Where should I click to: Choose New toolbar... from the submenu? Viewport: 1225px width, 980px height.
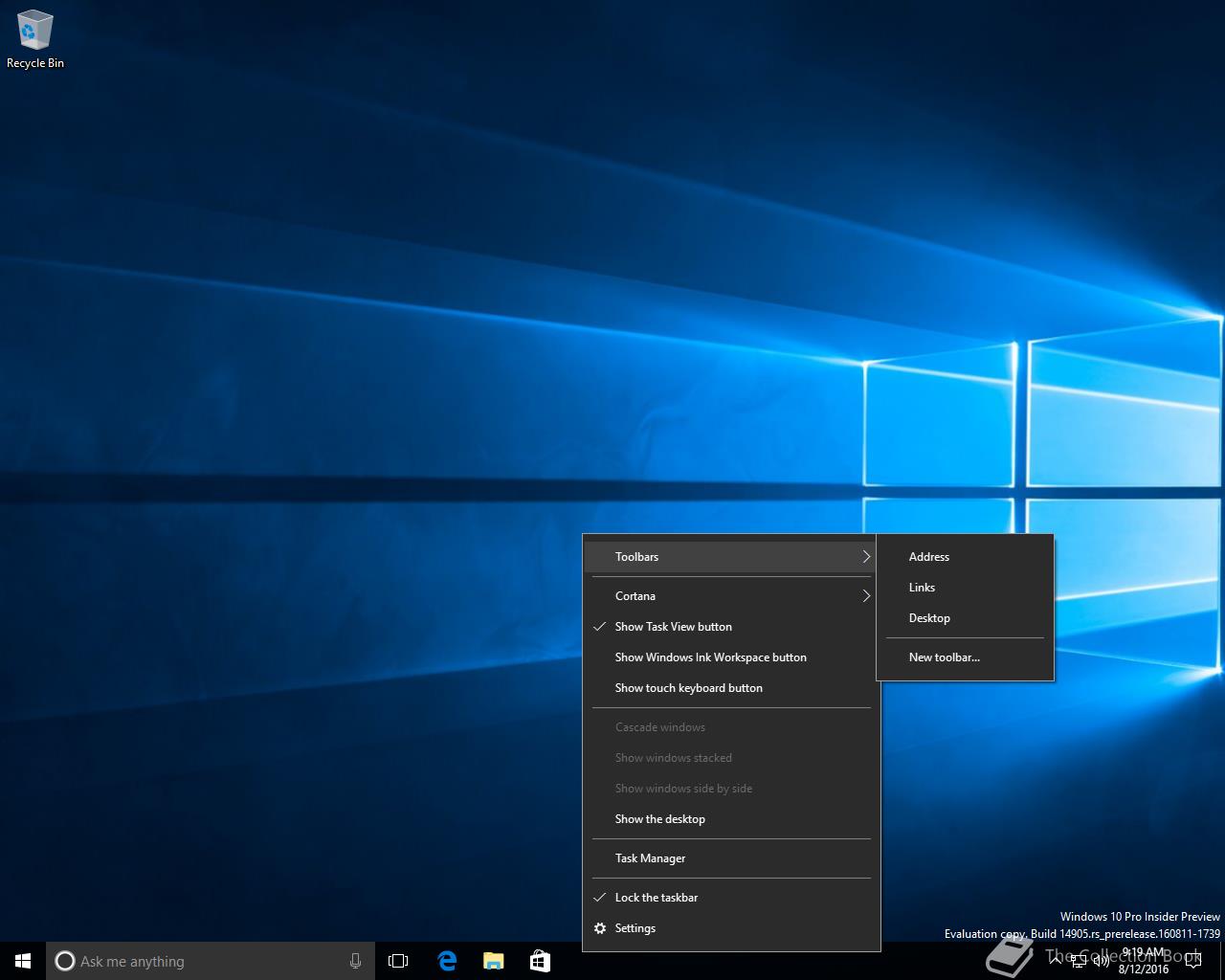point(944,657)
